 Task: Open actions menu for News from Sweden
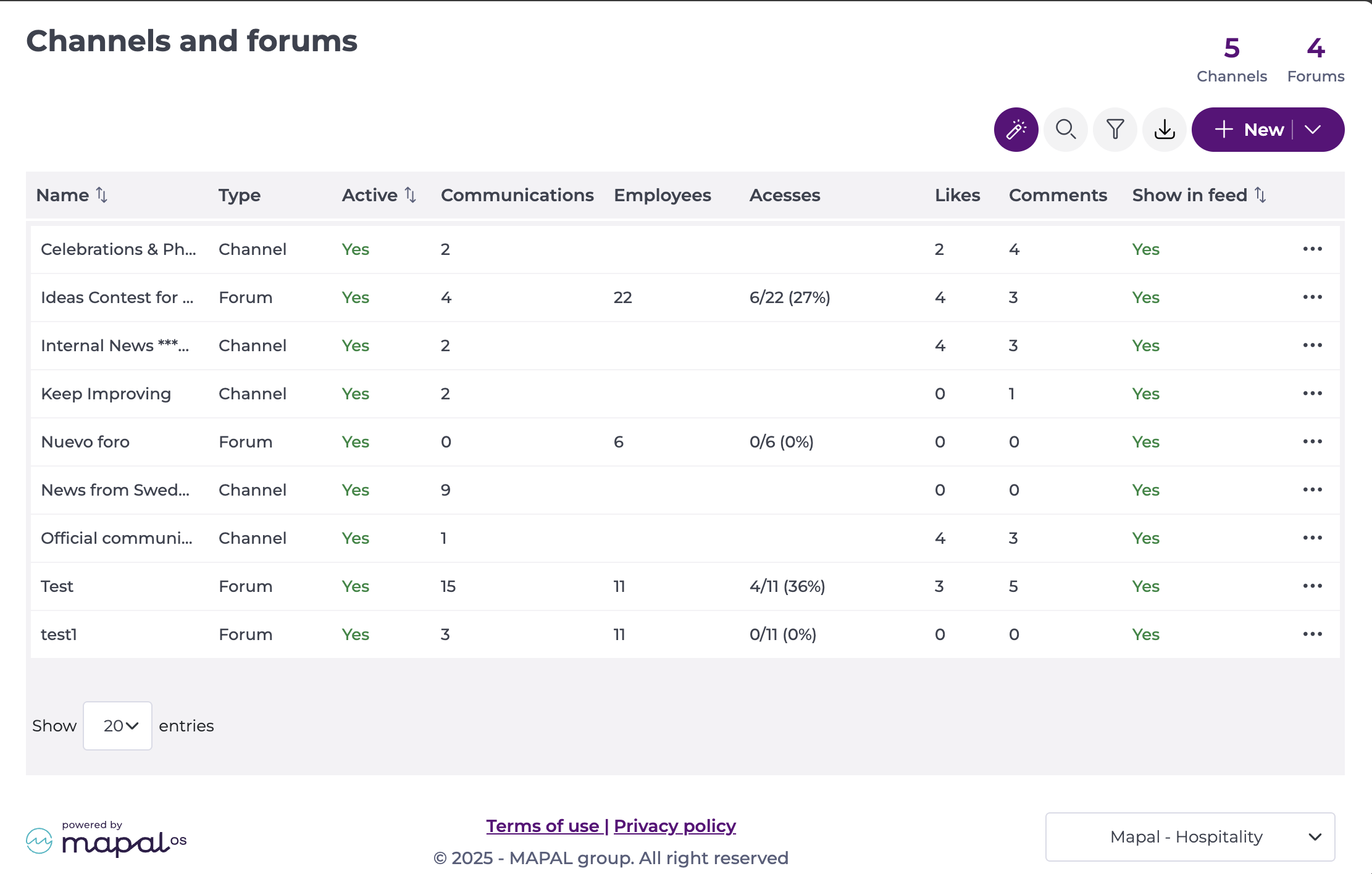1312,489
